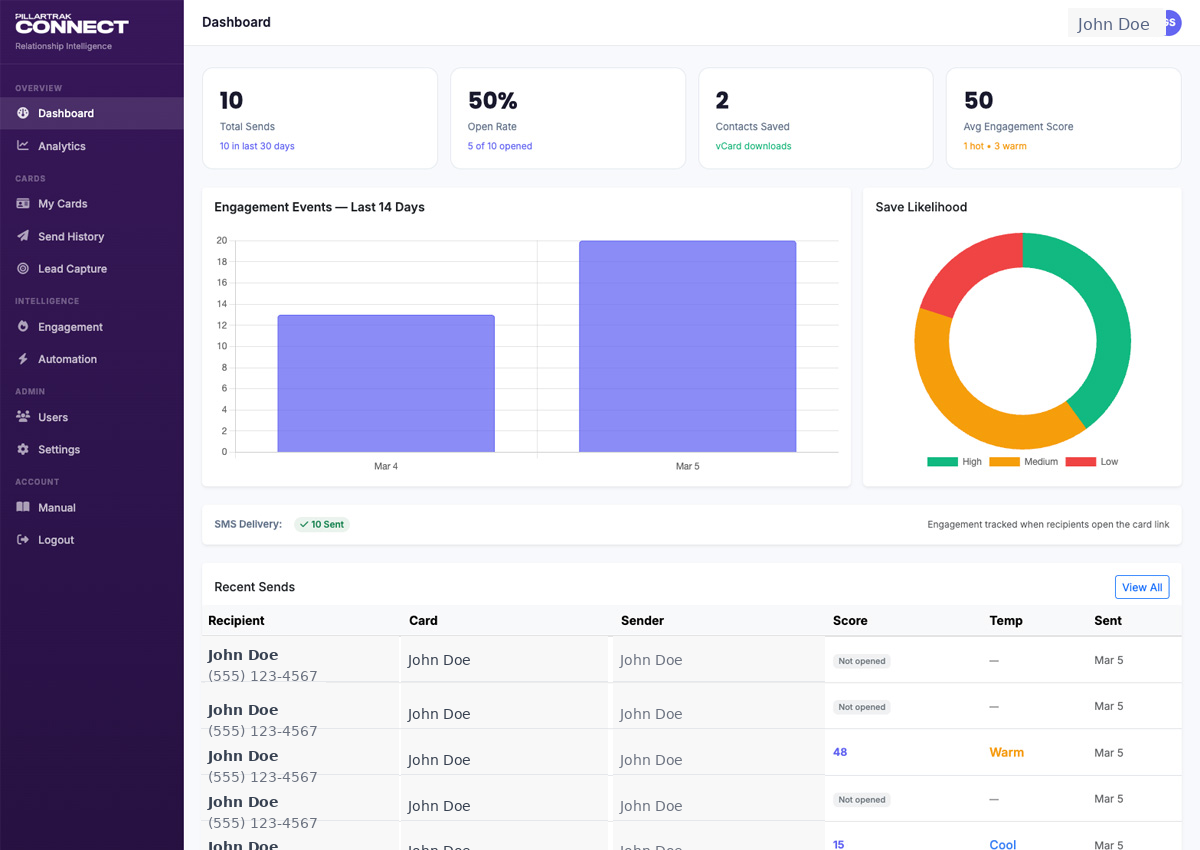Select the Mar 5 engagement bar

[687, 345]
